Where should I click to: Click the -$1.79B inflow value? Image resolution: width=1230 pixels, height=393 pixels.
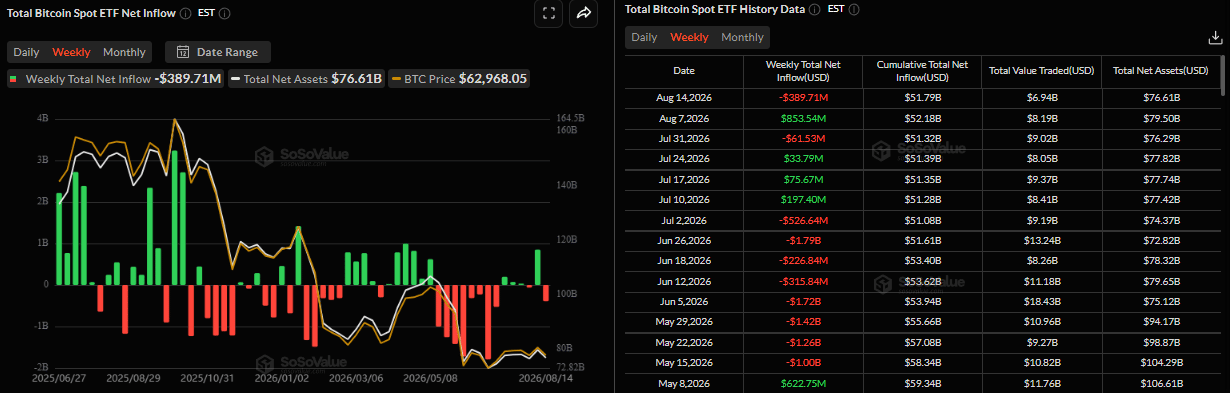pyautogui.click(x=802, y=240)
